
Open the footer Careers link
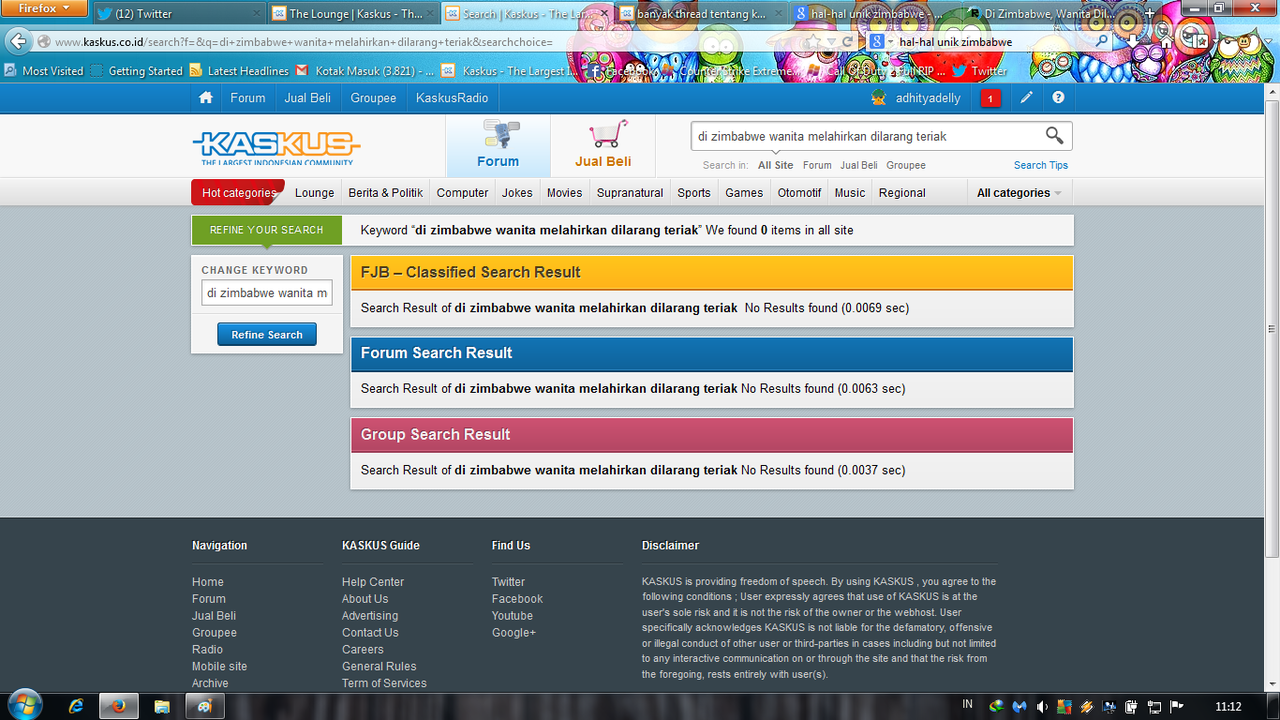(362, 650)
